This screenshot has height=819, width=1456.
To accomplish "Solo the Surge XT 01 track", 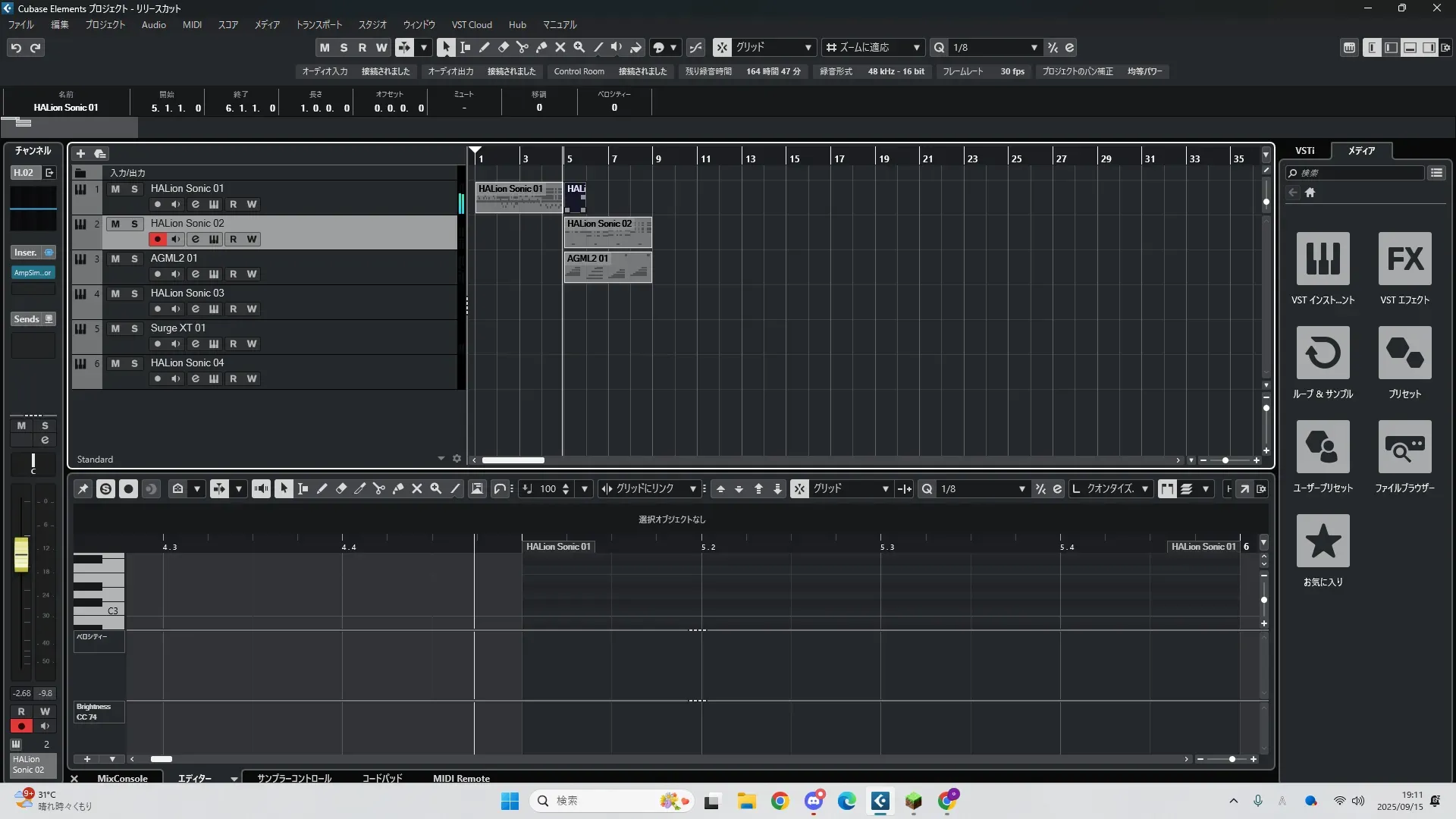I will point(134,328).
